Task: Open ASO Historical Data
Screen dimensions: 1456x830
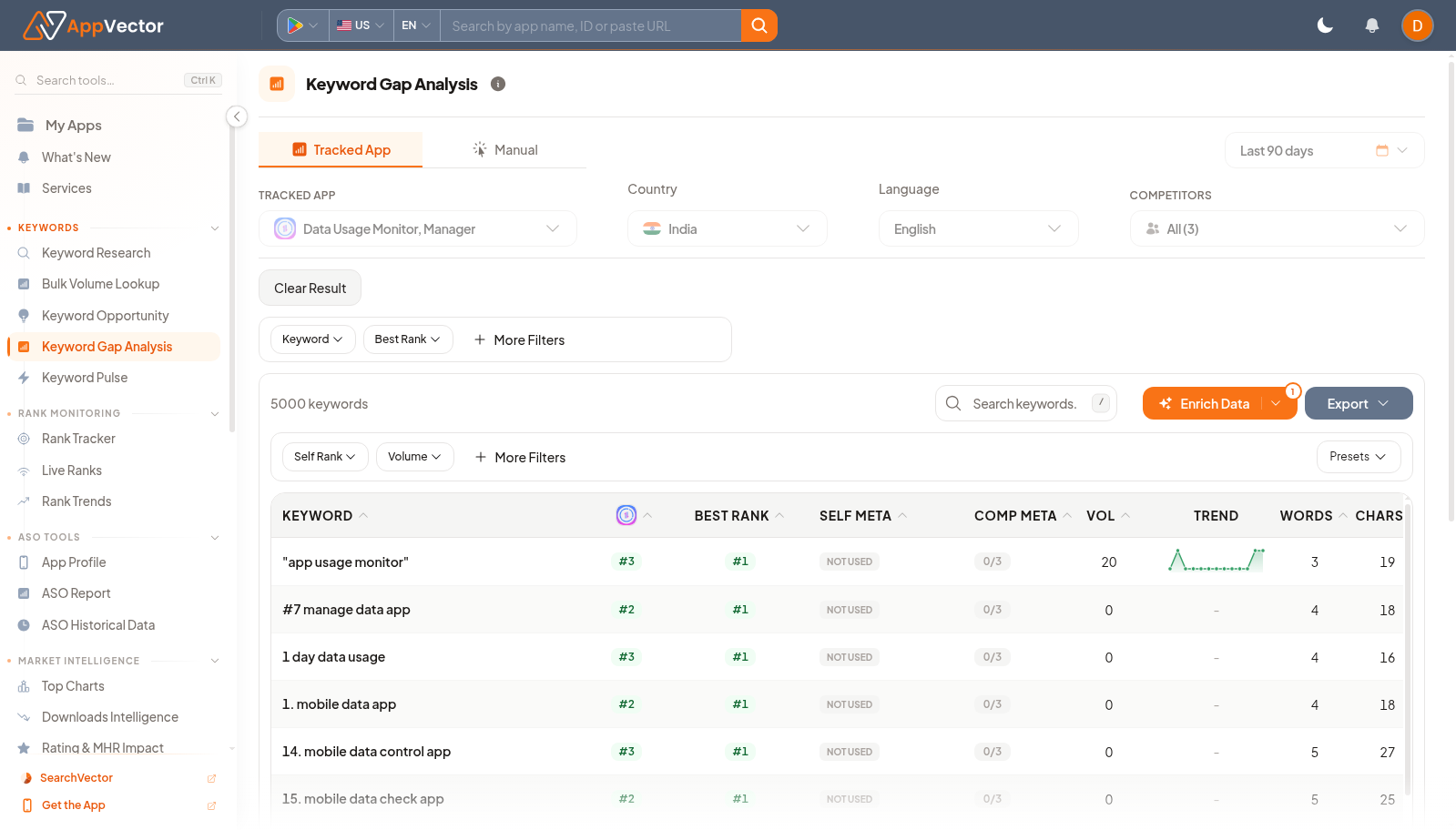Action: (97, 625)
